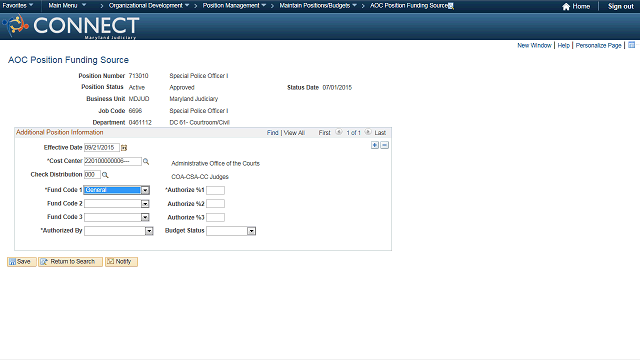
Task: Click the department text DC 61- Courtroom/Civil
Action: coord(200,122)
